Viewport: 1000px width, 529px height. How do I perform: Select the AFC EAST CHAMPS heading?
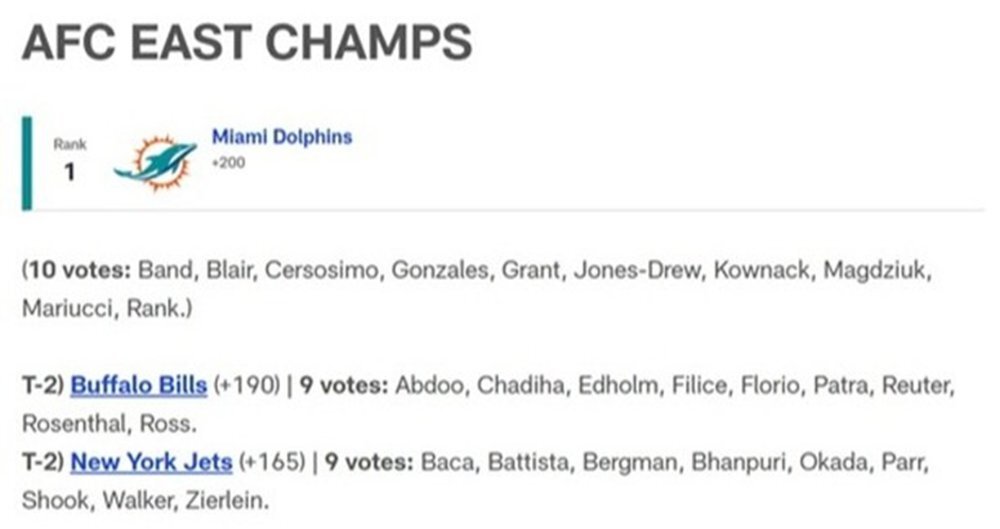coord(247,42)
